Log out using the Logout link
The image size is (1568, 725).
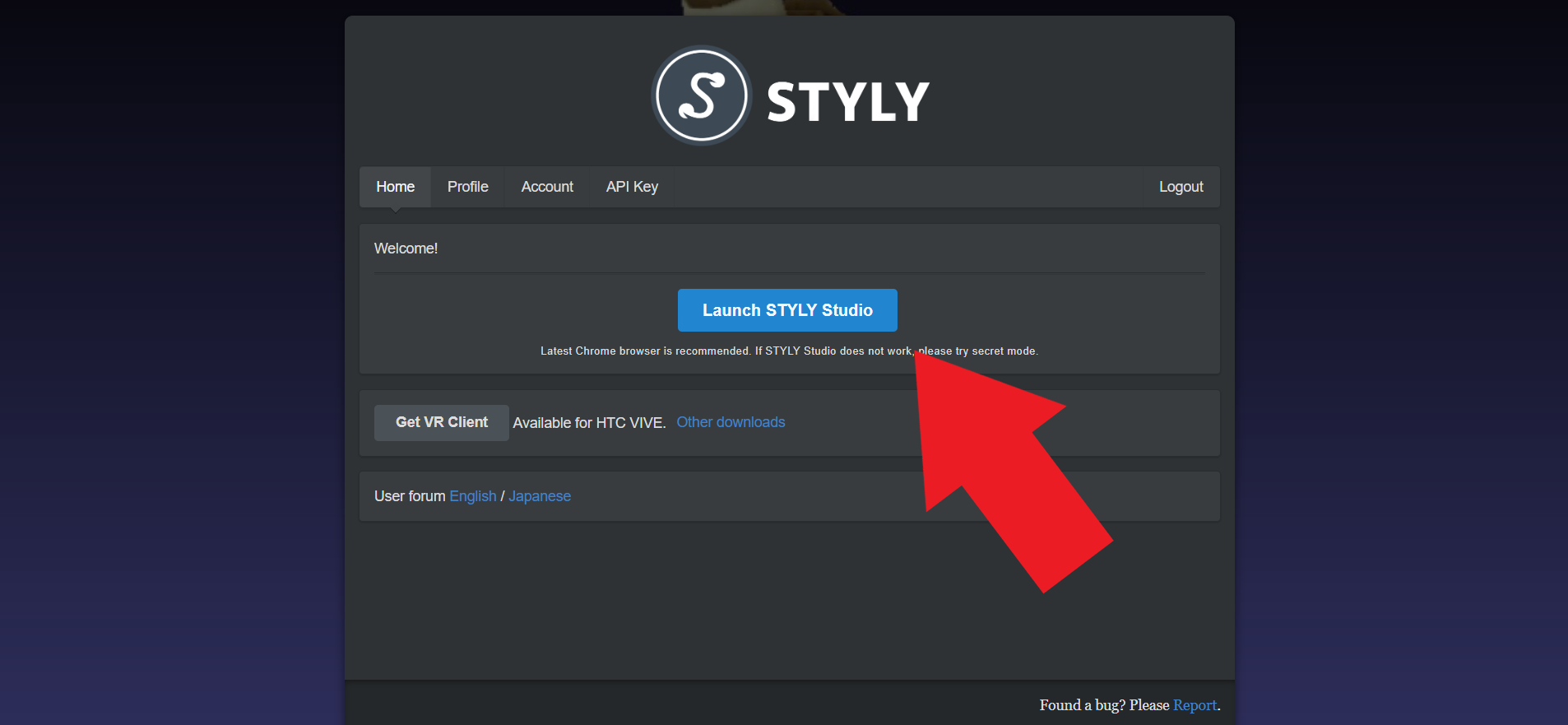(x=1181, y=187)
